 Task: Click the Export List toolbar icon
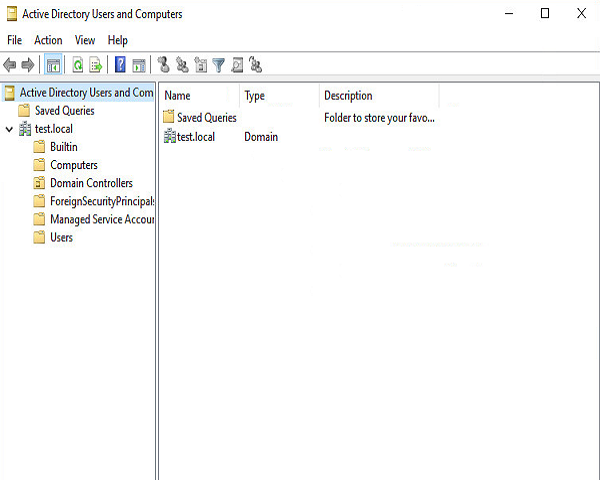(96, 65)
